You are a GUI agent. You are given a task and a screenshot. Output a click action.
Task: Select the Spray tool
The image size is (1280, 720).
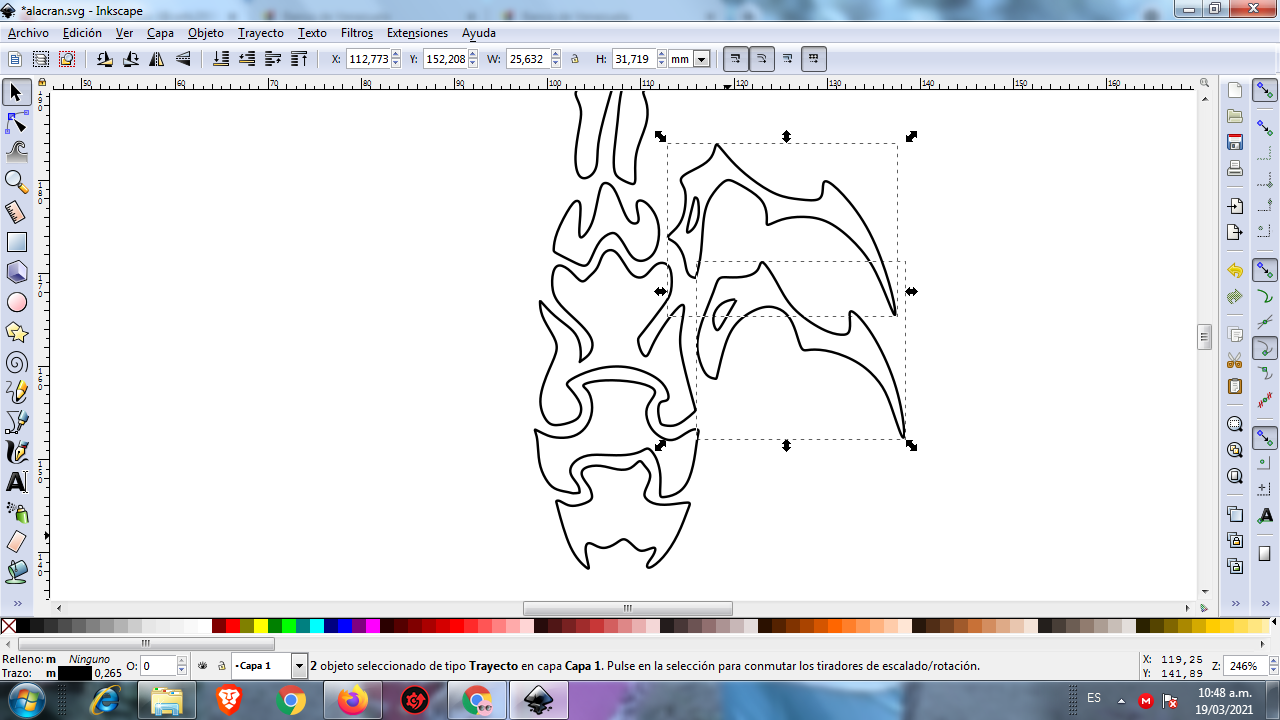click(x=16, y=512)
